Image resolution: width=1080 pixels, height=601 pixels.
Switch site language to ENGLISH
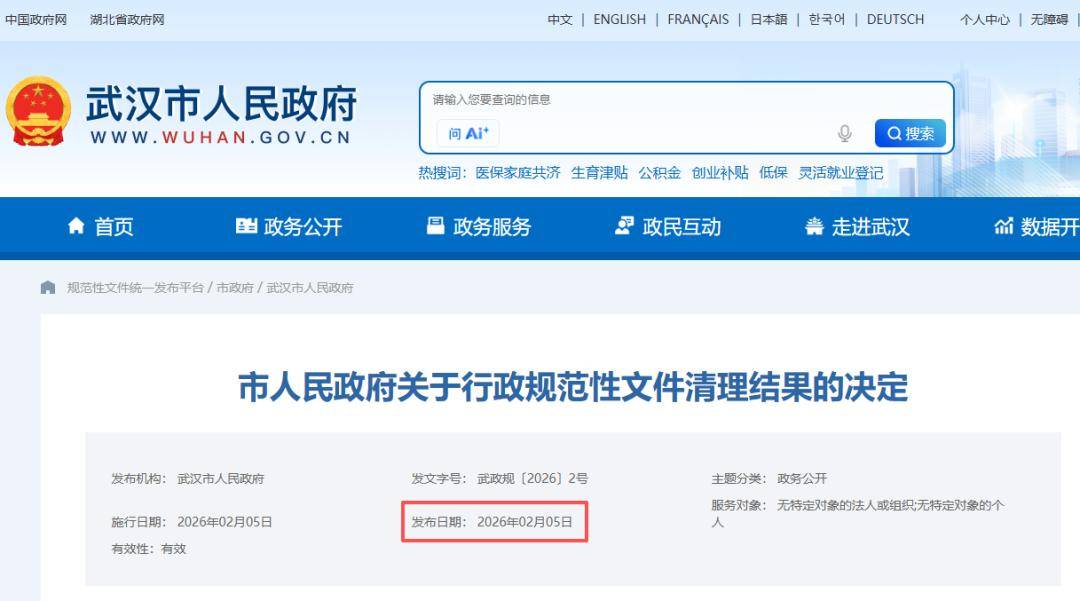620,19
